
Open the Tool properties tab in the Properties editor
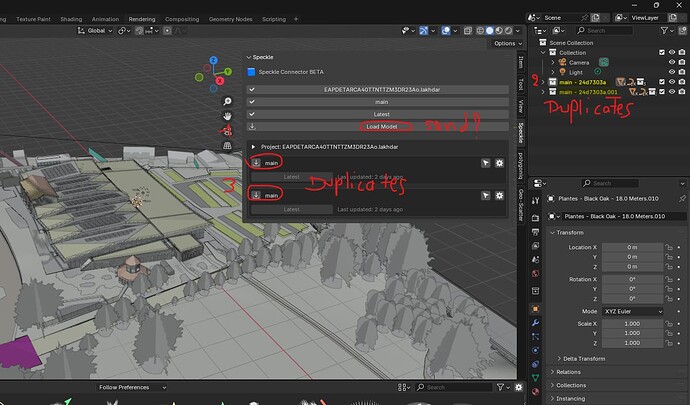[x=536, y=201]
